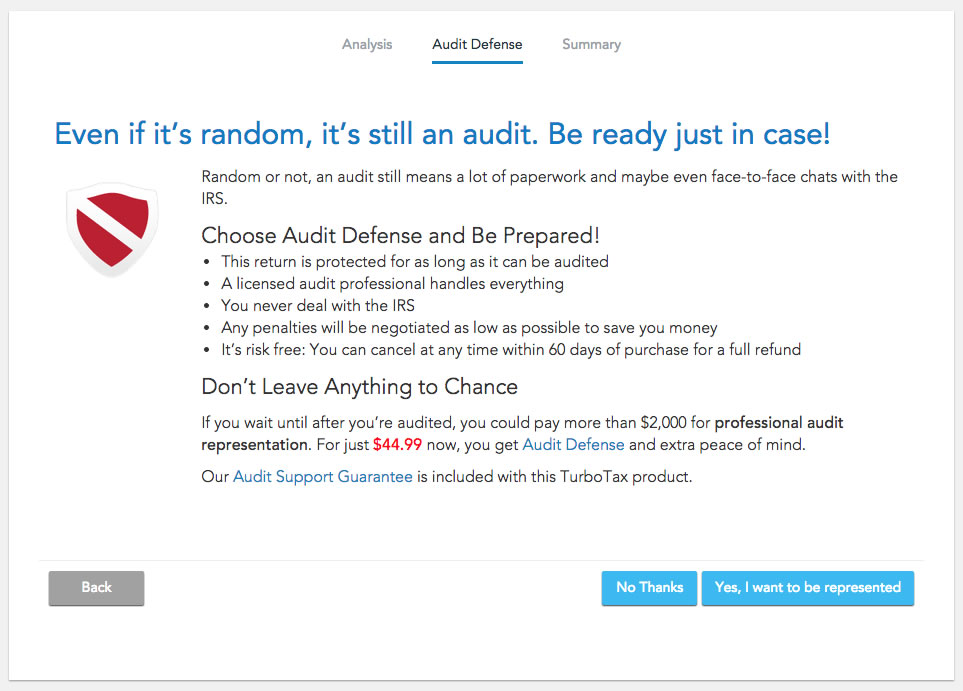The image size is (963, 691).
Task: Open the blue Audit Defense link
Action: (573, 445)
